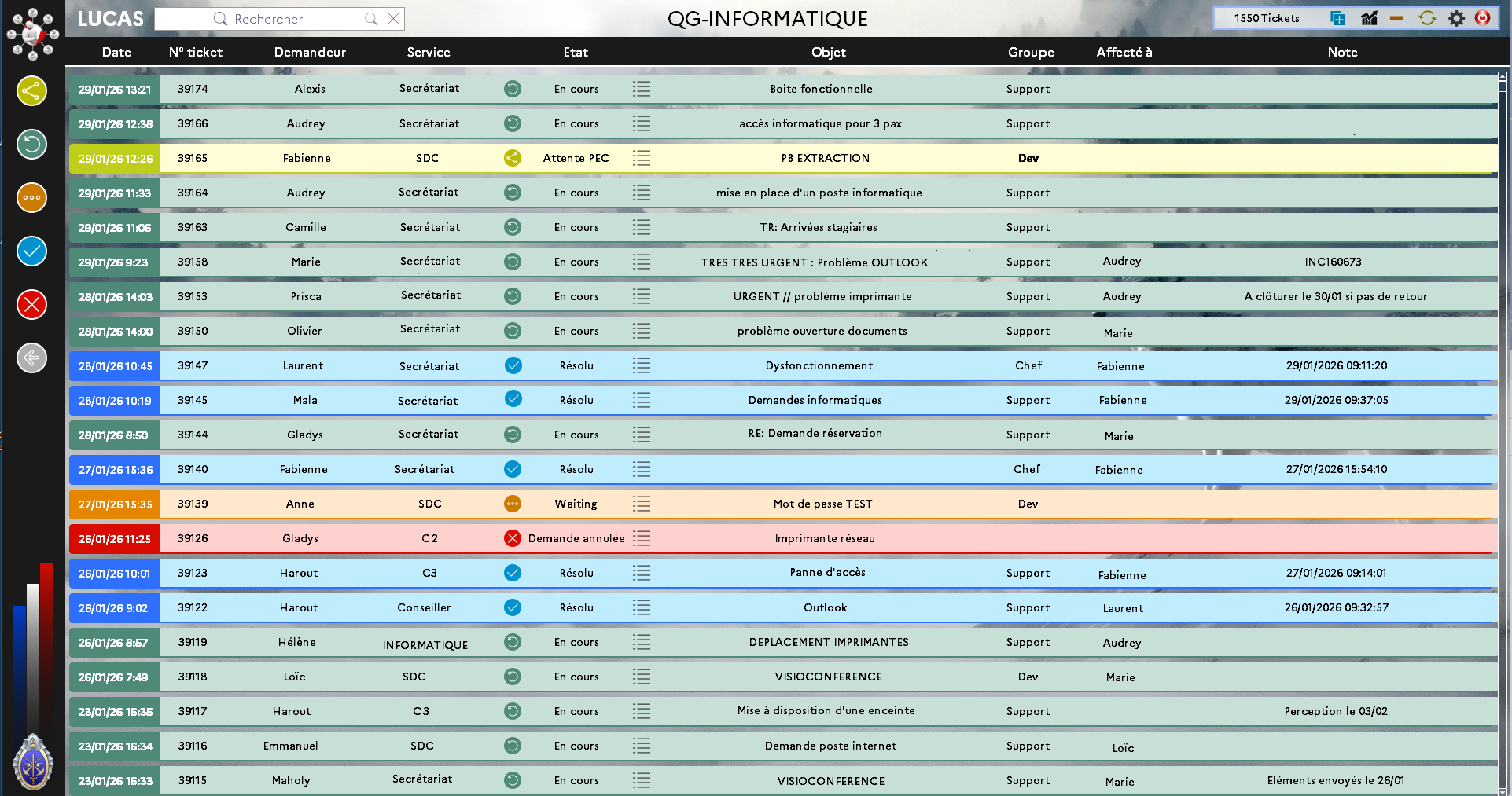Viewport: 1512px width, 796px height.
Task: Select the teal 'En cours' status filter icon
Action: click(31, 145)
